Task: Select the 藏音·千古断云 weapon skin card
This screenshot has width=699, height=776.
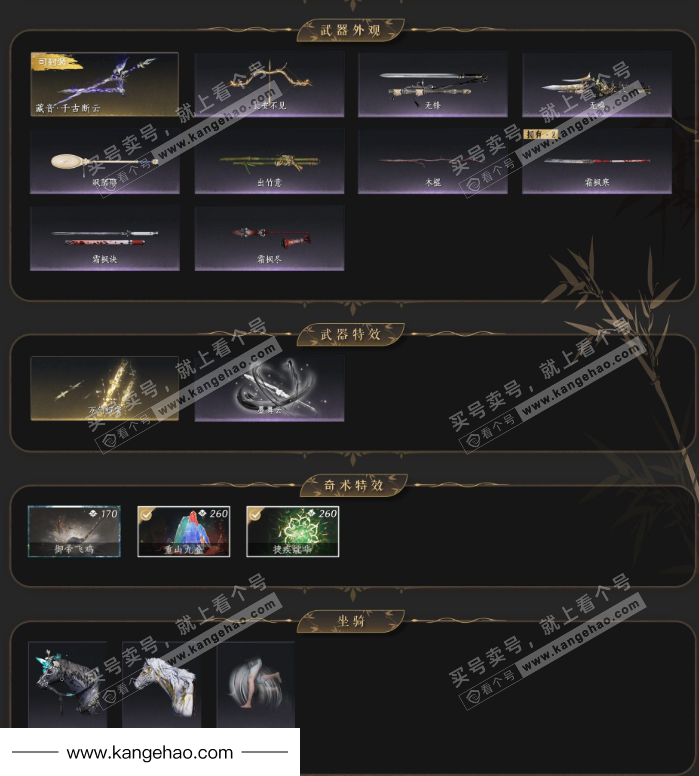Action: 104,84
